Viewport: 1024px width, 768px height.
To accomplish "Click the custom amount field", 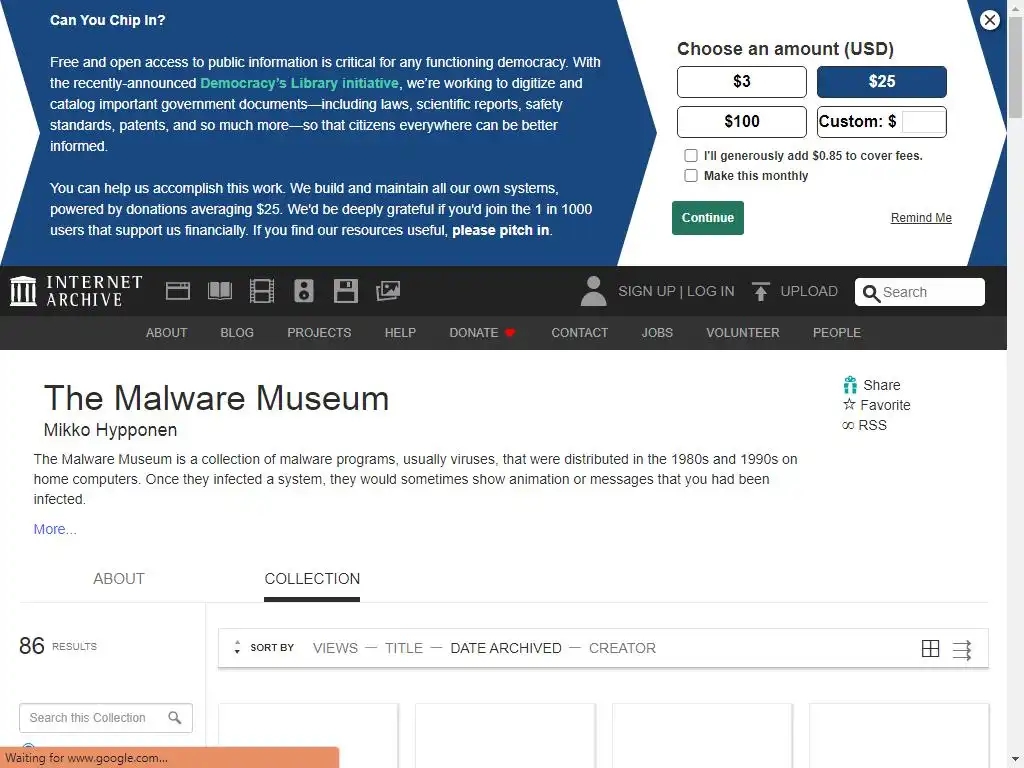I will 923,122.
